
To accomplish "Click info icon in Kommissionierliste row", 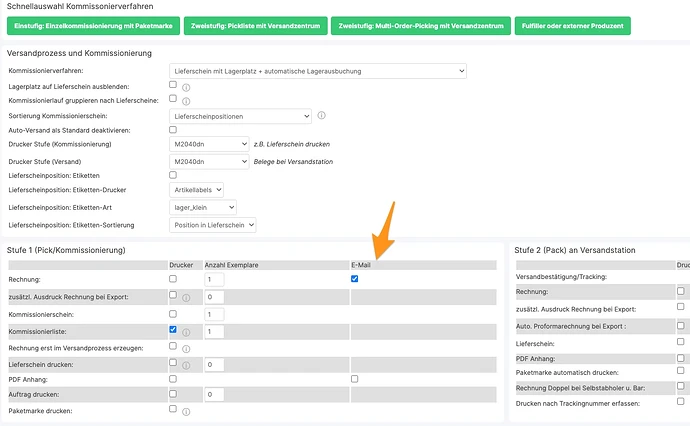I will pyautogui.click(x=186, y=332).
